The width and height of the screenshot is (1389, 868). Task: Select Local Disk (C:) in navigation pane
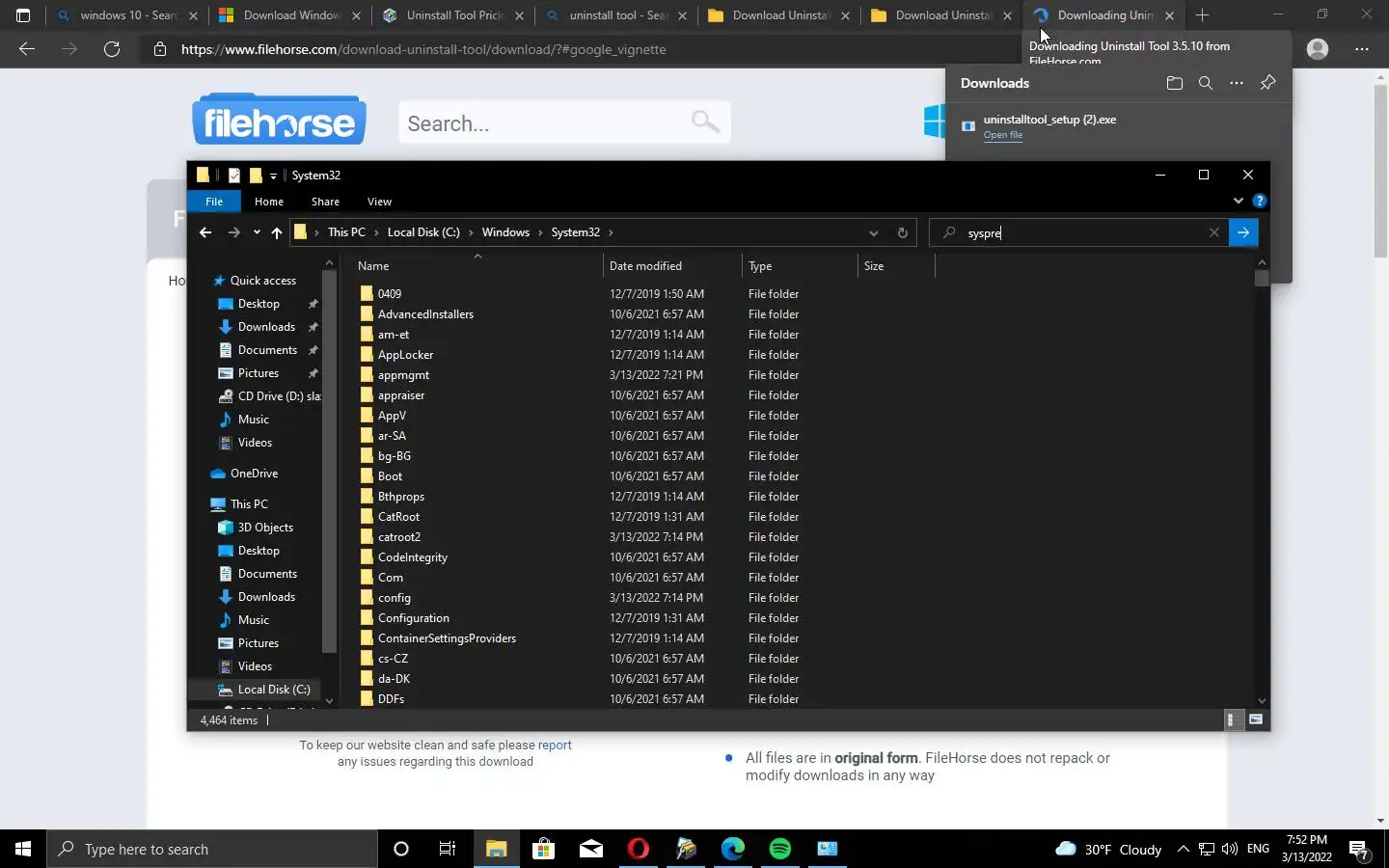point(274,690)
